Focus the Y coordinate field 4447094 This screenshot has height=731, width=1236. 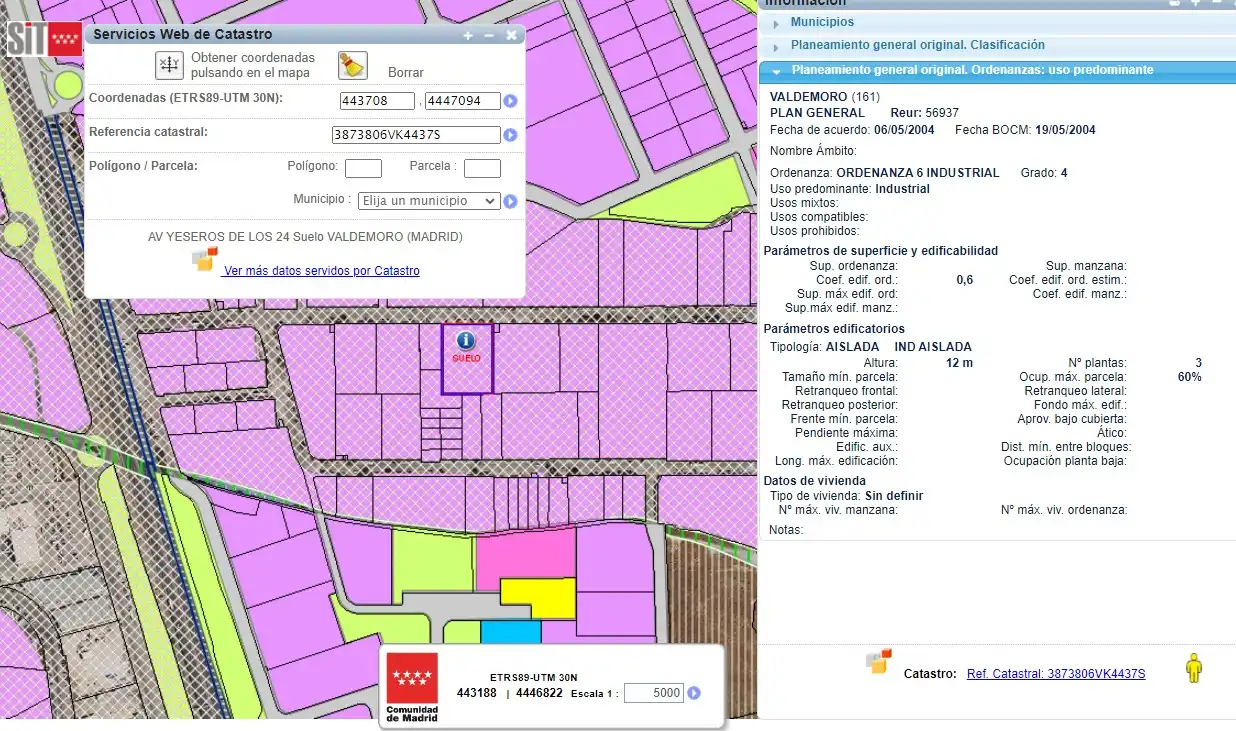click(462, 101)
